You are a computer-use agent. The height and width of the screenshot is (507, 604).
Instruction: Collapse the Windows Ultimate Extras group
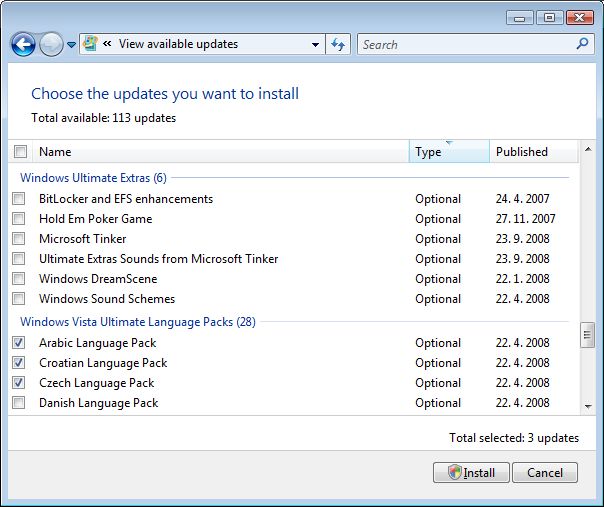(x=93, y=178)
